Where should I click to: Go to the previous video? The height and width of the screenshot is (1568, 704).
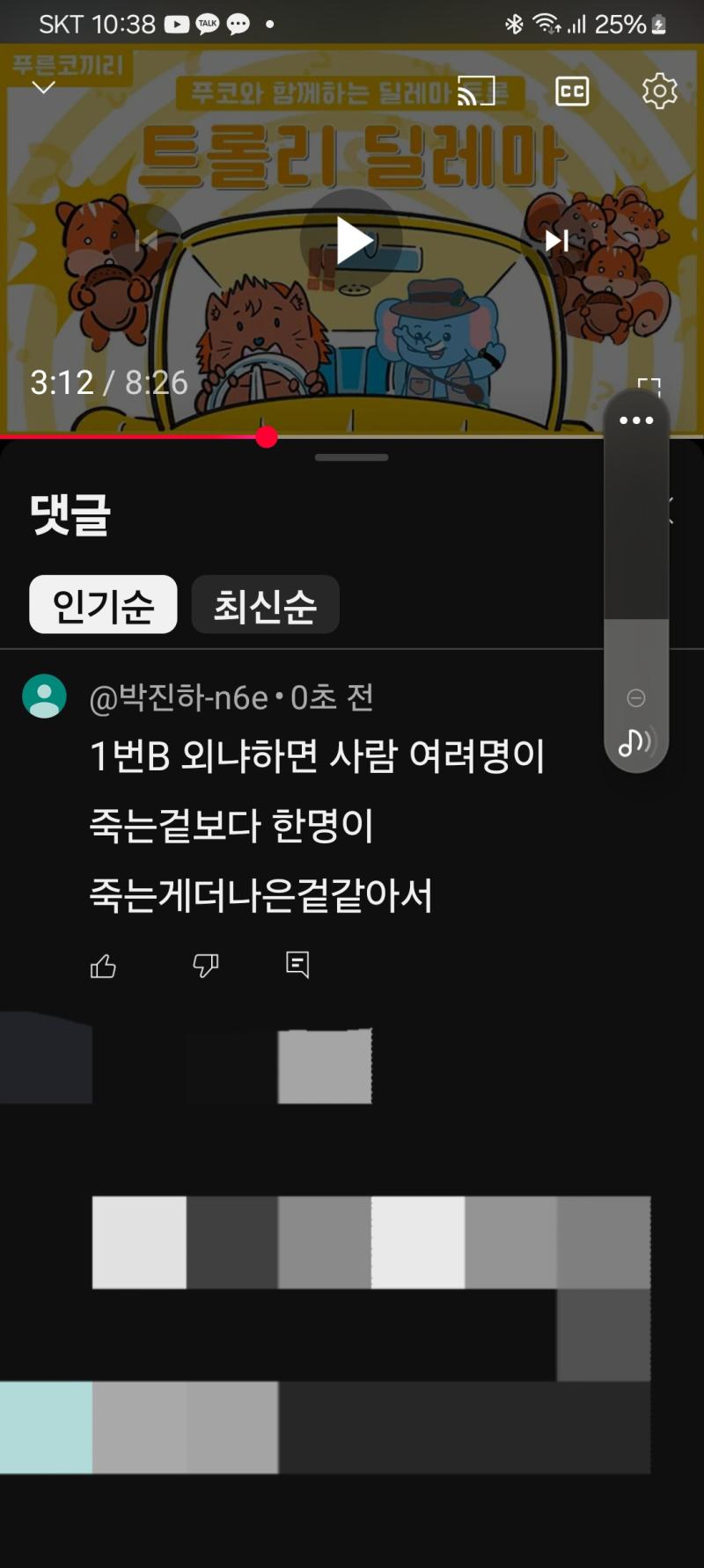click(147, 241)
